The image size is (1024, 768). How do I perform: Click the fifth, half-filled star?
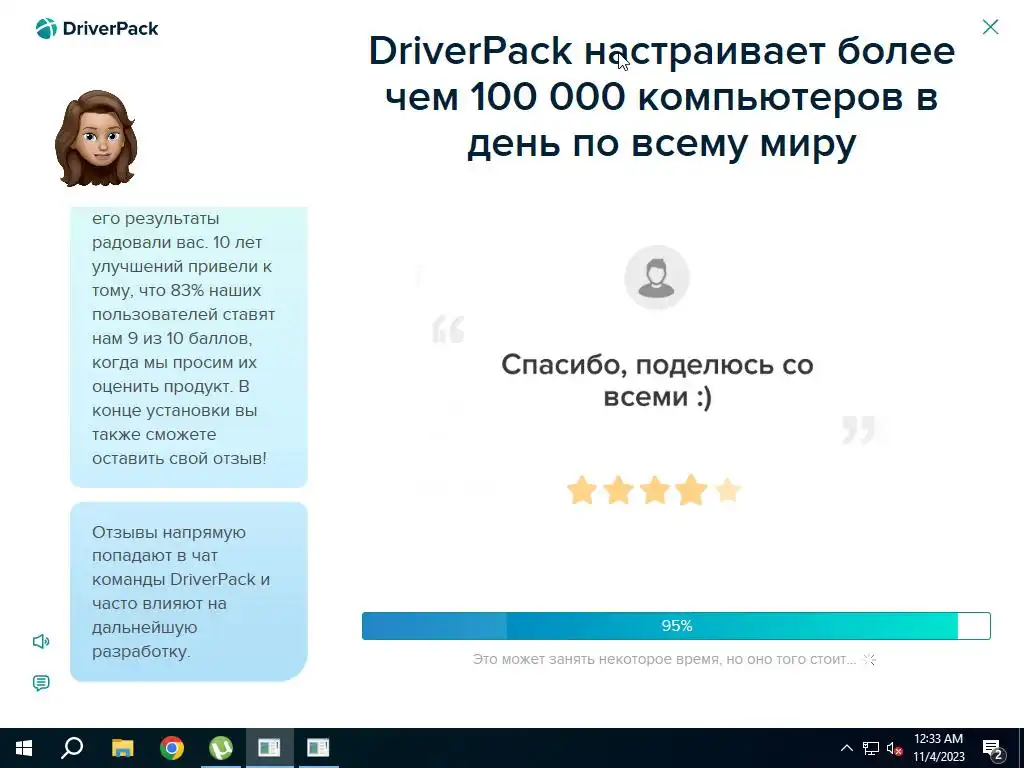[728, 490]
